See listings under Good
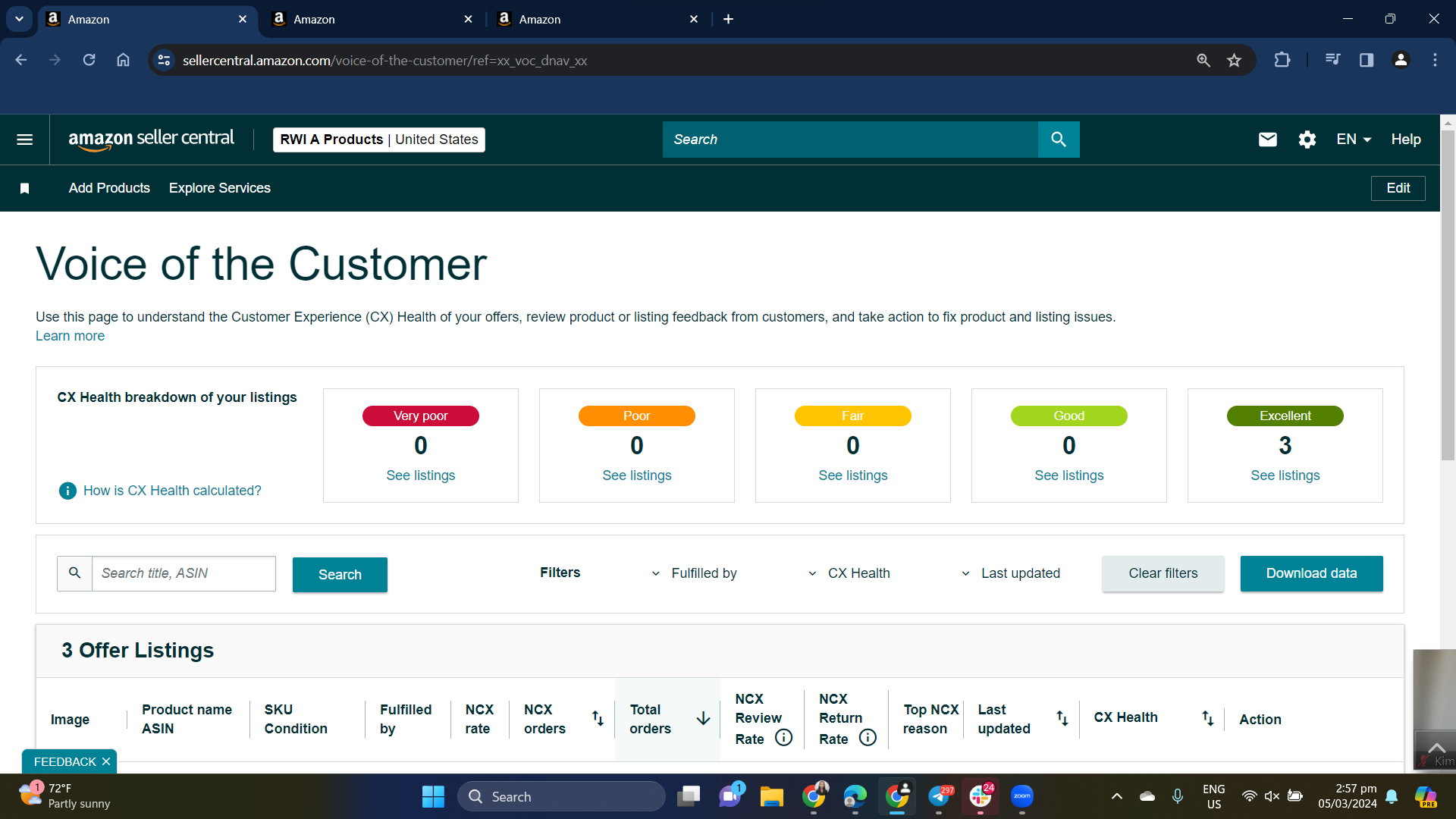The image size is (1456, 819). (1069, 475)
